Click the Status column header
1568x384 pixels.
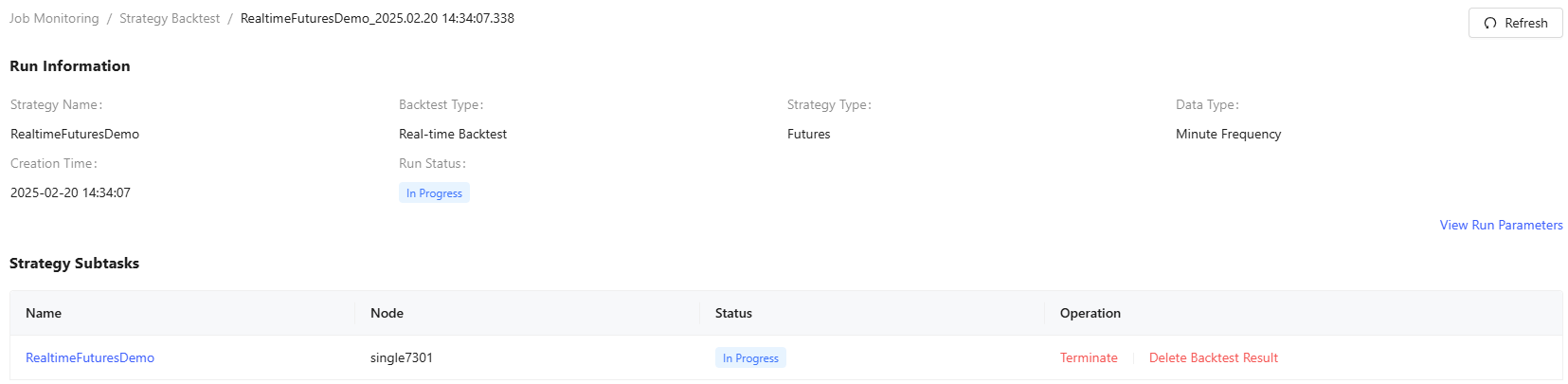pyautogui.click(x=733, y=313)
